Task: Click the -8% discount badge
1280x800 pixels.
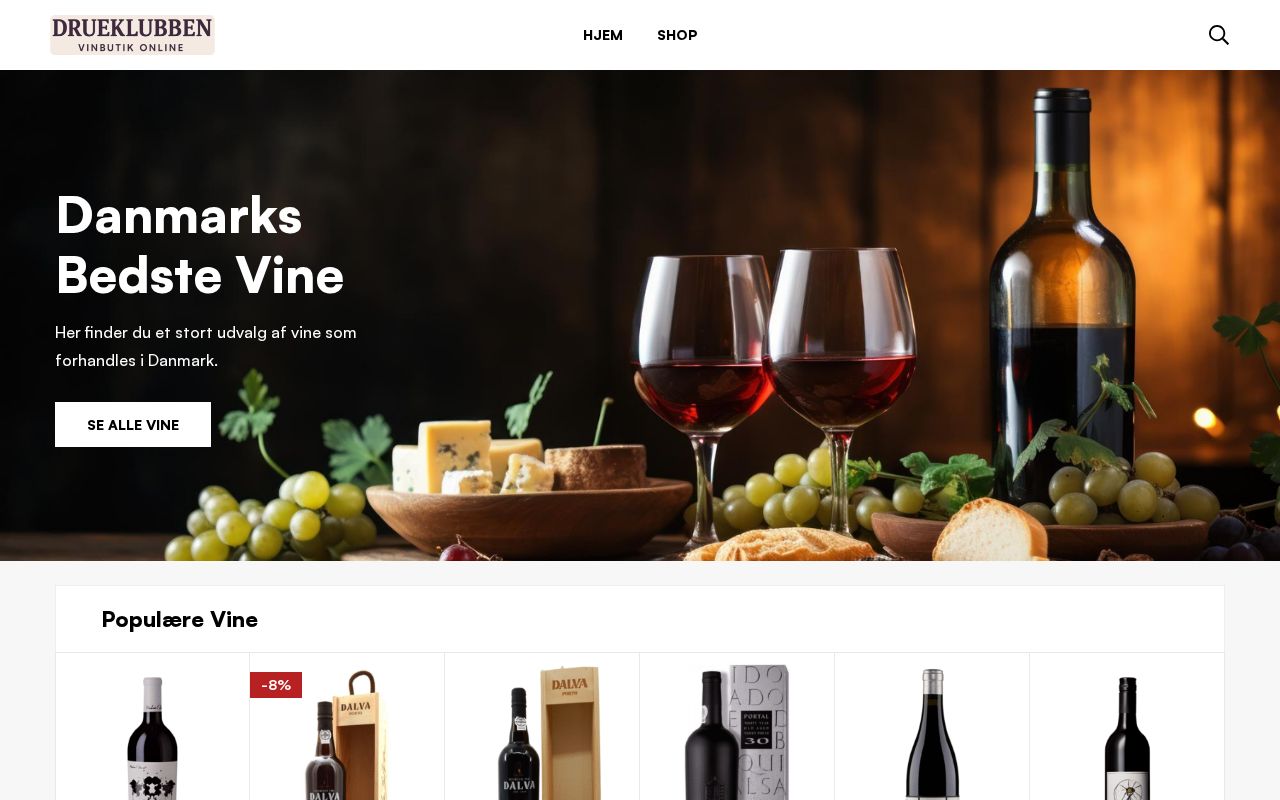Action: (276, 685)
